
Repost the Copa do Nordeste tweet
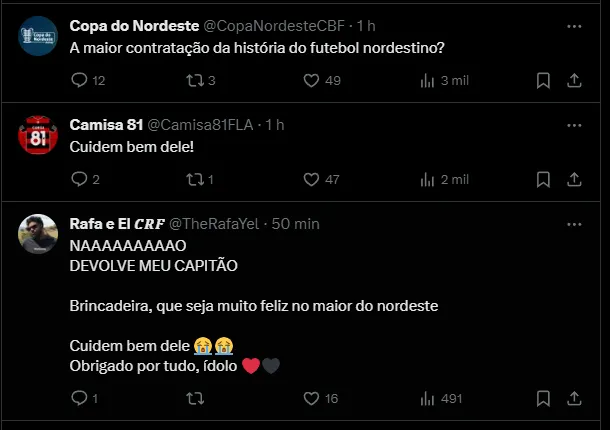[195, 80]
